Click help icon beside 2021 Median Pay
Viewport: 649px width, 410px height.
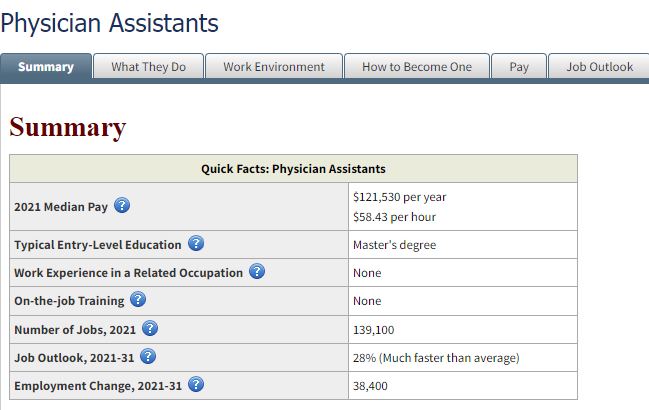coord(122,205)
